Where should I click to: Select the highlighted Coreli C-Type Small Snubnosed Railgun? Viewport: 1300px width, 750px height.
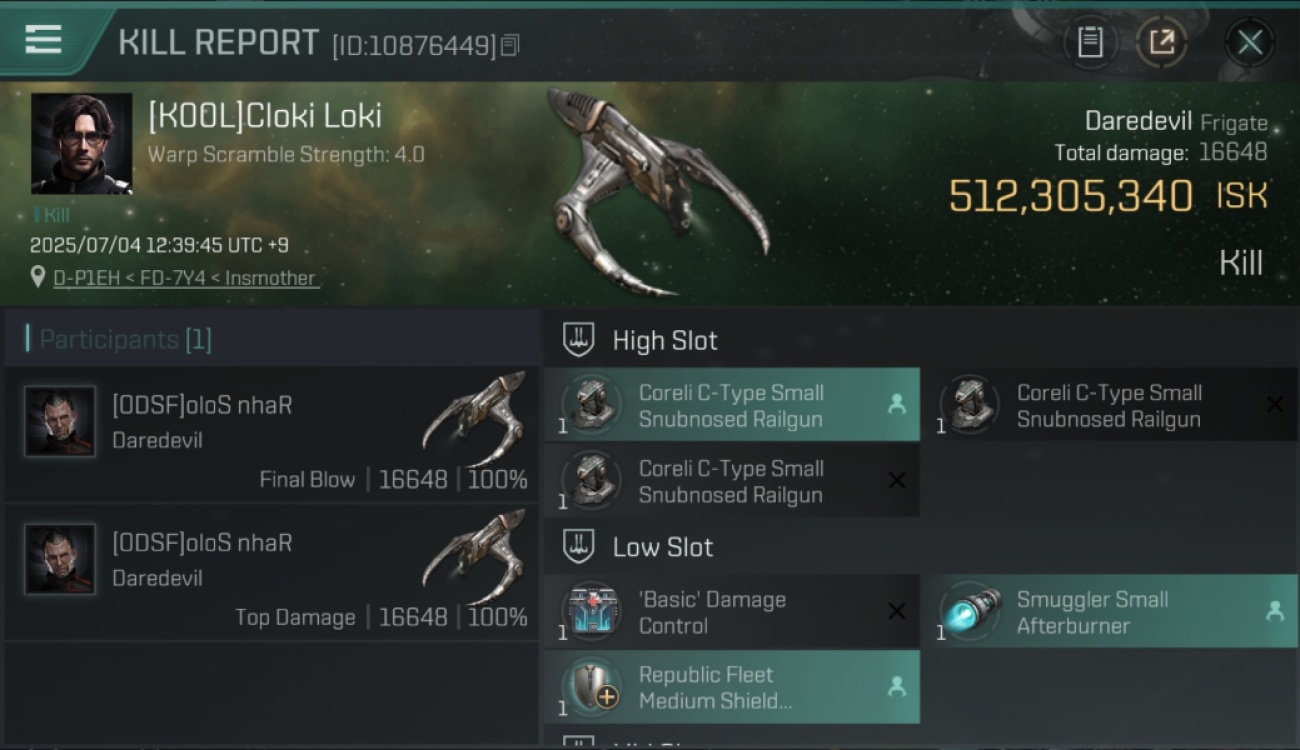732,405
